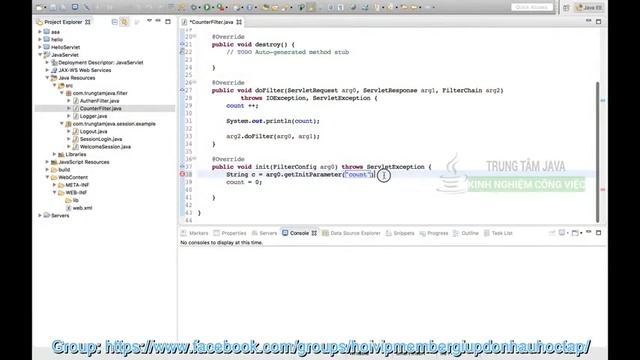The height and width of the screenshot is (360, 640).
Task: Toggle Link with Editor in Project Explorer
Action: (124, 22)
